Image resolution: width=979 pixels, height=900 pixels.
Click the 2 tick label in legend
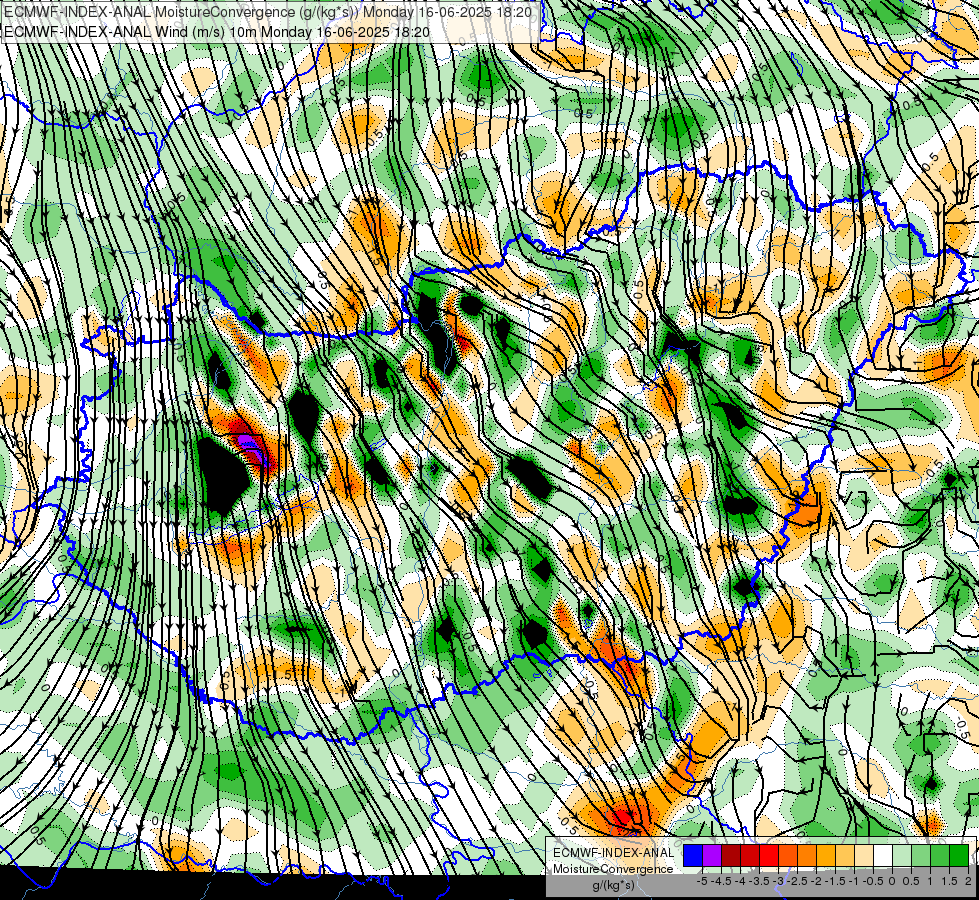click(x=968, y=881)
